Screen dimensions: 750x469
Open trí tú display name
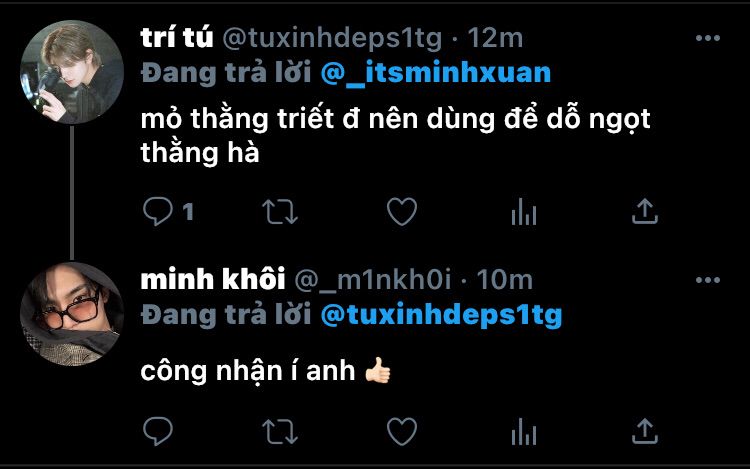pyautogui.click(x=174, y=38)
